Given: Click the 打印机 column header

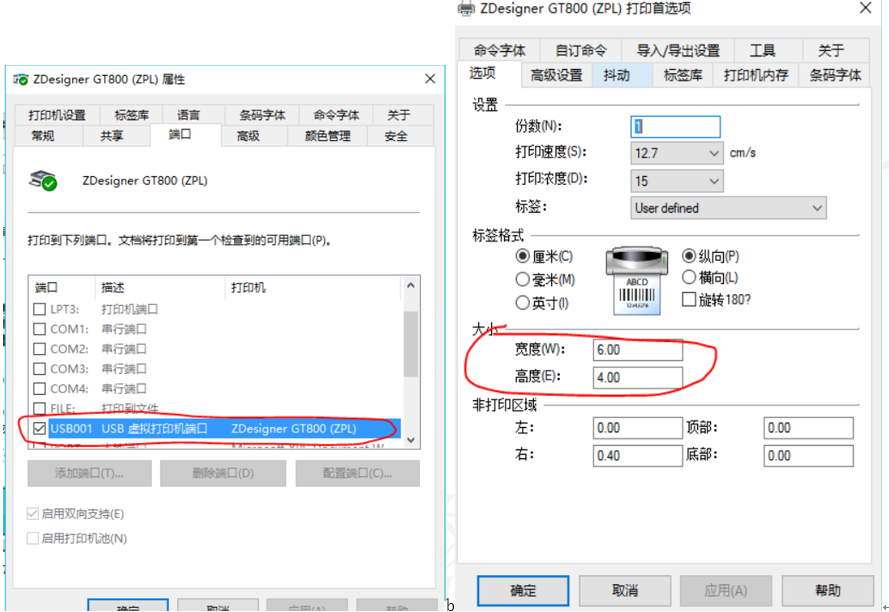Looking at the screenshot, I should 314,288.
